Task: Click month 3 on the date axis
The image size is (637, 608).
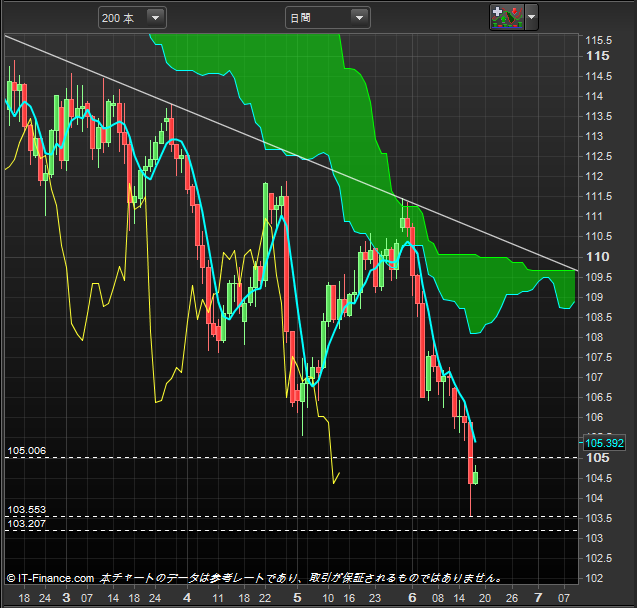Action: pos(66,598)
